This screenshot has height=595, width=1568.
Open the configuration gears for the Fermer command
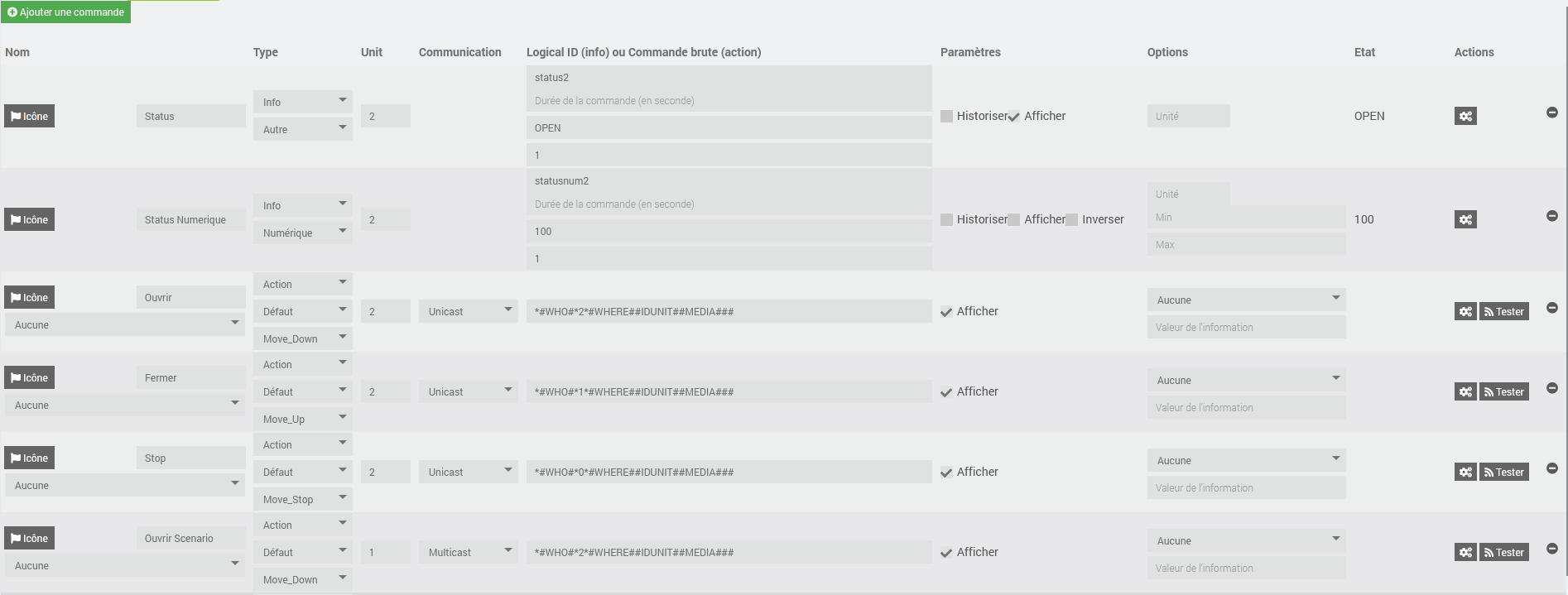click(1465, 392)
